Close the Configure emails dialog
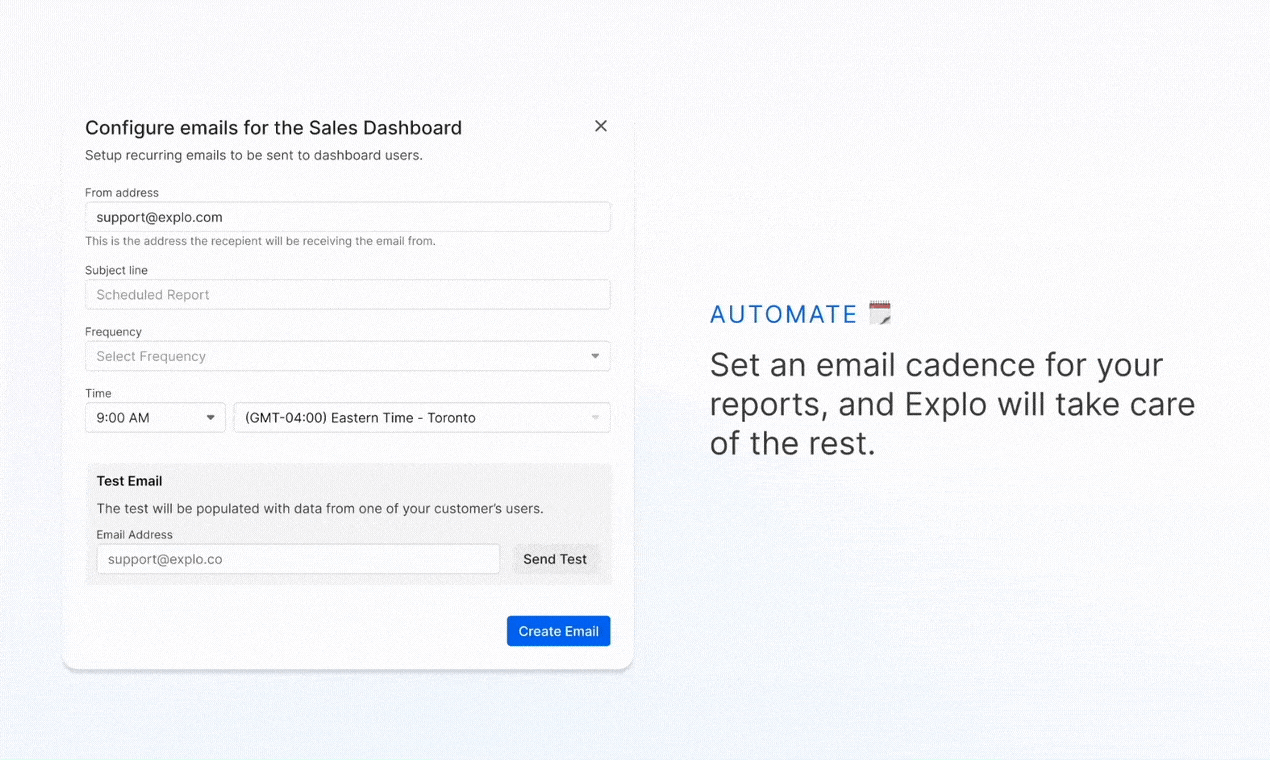The image size is (1270, 760). coord(601,126)
